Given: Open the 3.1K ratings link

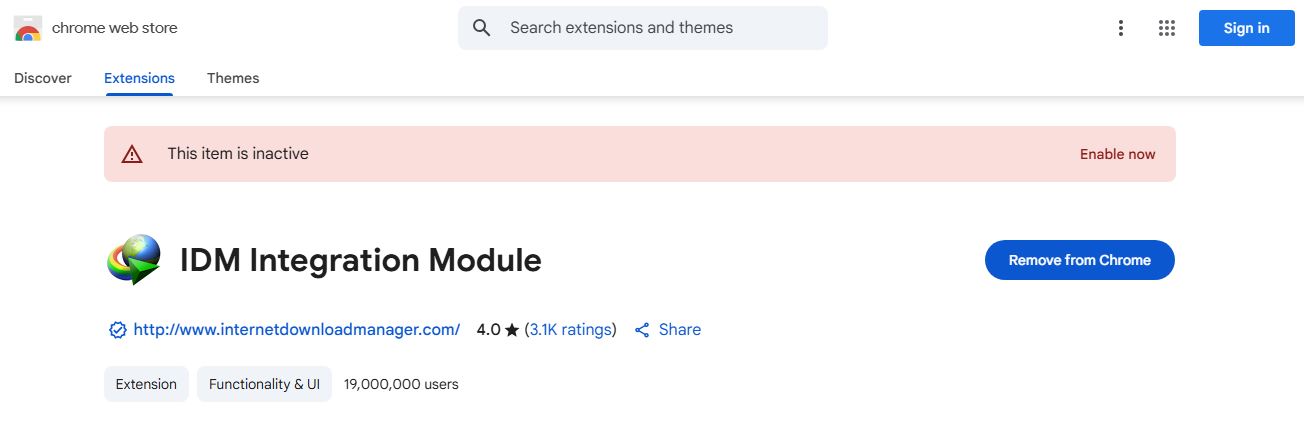Looking at the screenshot, I should point(571,329).
